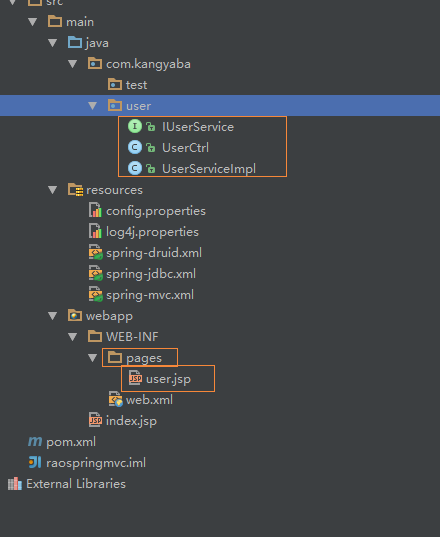Click the IUserService interface icon
The image size is (440, 537).
point(135,126)
